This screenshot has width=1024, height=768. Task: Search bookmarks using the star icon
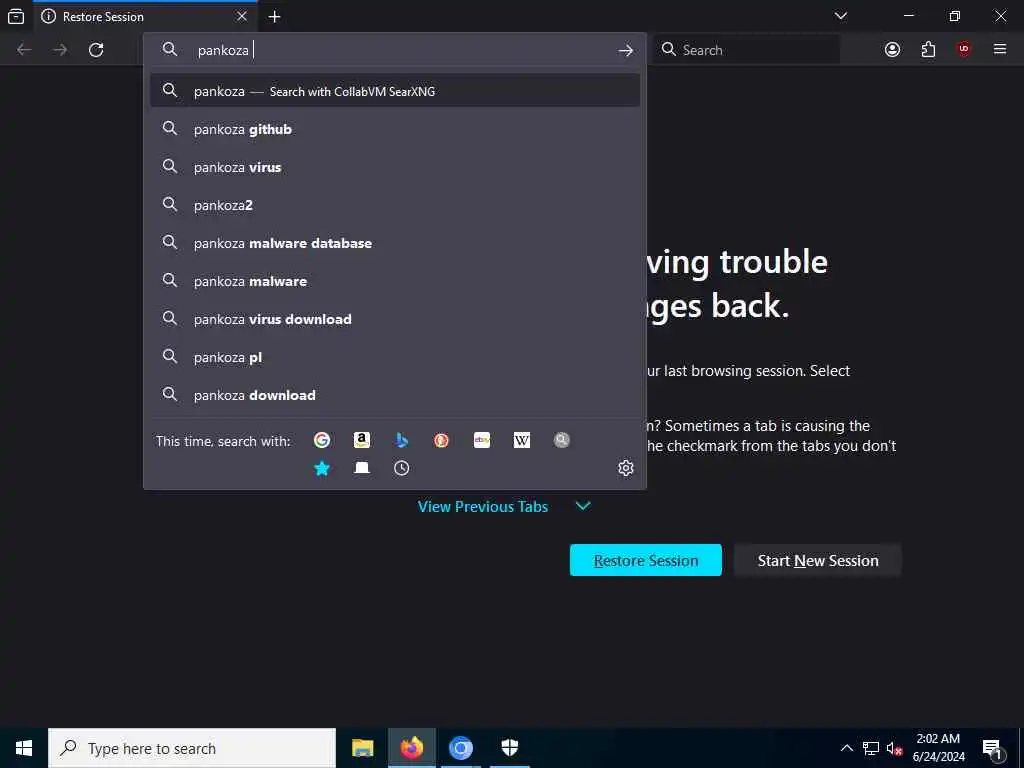[321, 468]
